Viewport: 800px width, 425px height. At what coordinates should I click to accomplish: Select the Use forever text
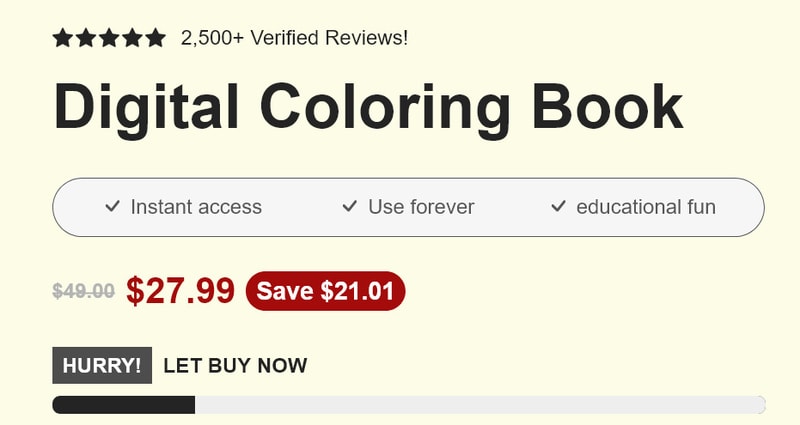tap(421, 207)
